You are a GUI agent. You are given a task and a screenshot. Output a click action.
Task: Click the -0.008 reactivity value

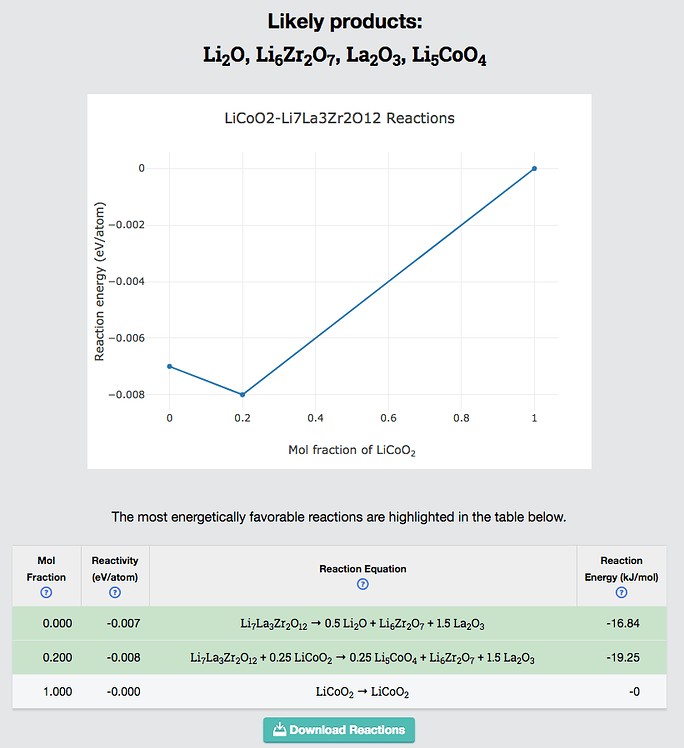(124, 657)
